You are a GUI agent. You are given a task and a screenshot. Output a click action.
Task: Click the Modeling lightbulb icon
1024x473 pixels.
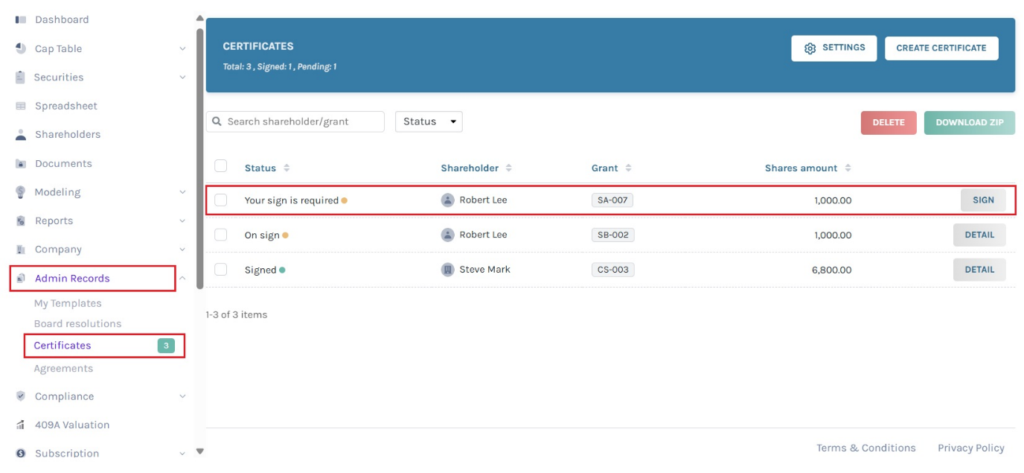point(20,192)
